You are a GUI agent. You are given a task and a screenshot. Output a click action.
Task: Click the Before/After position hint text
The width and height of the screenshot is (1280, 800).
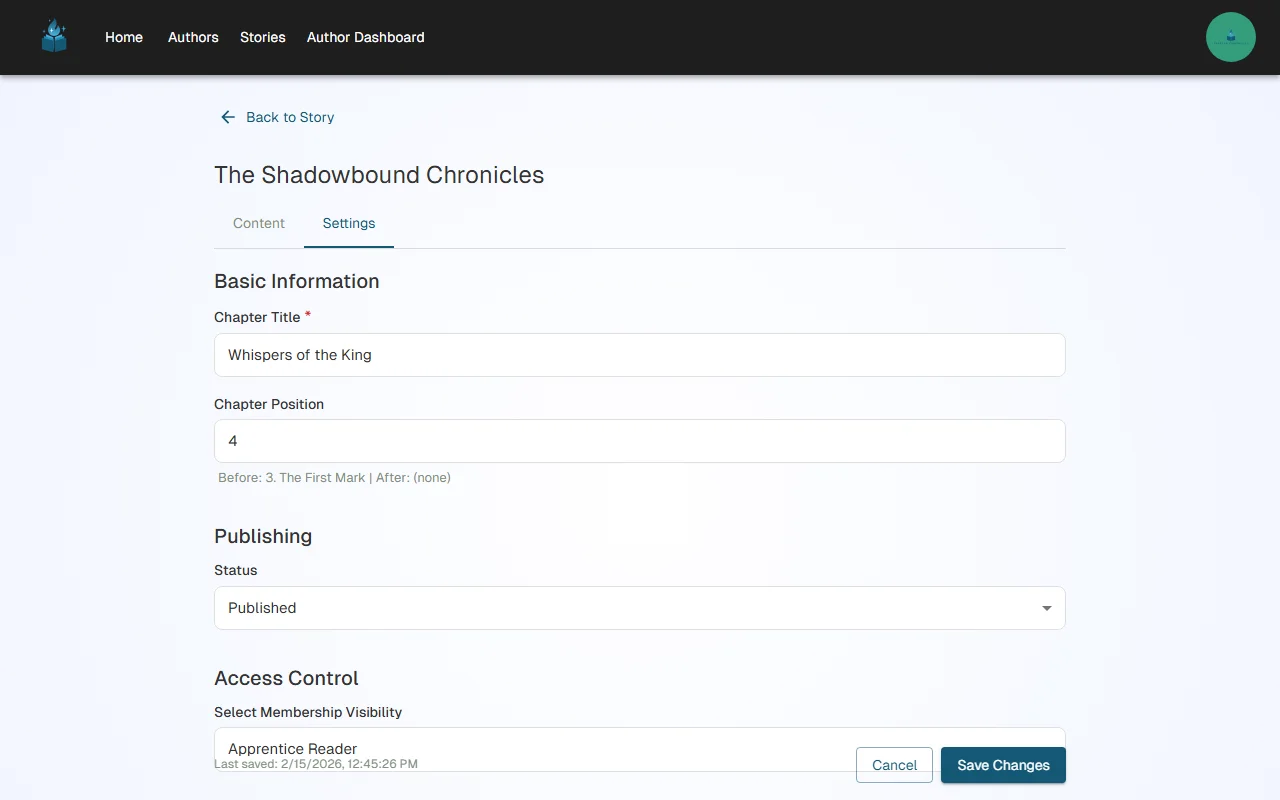coord(334,477)
